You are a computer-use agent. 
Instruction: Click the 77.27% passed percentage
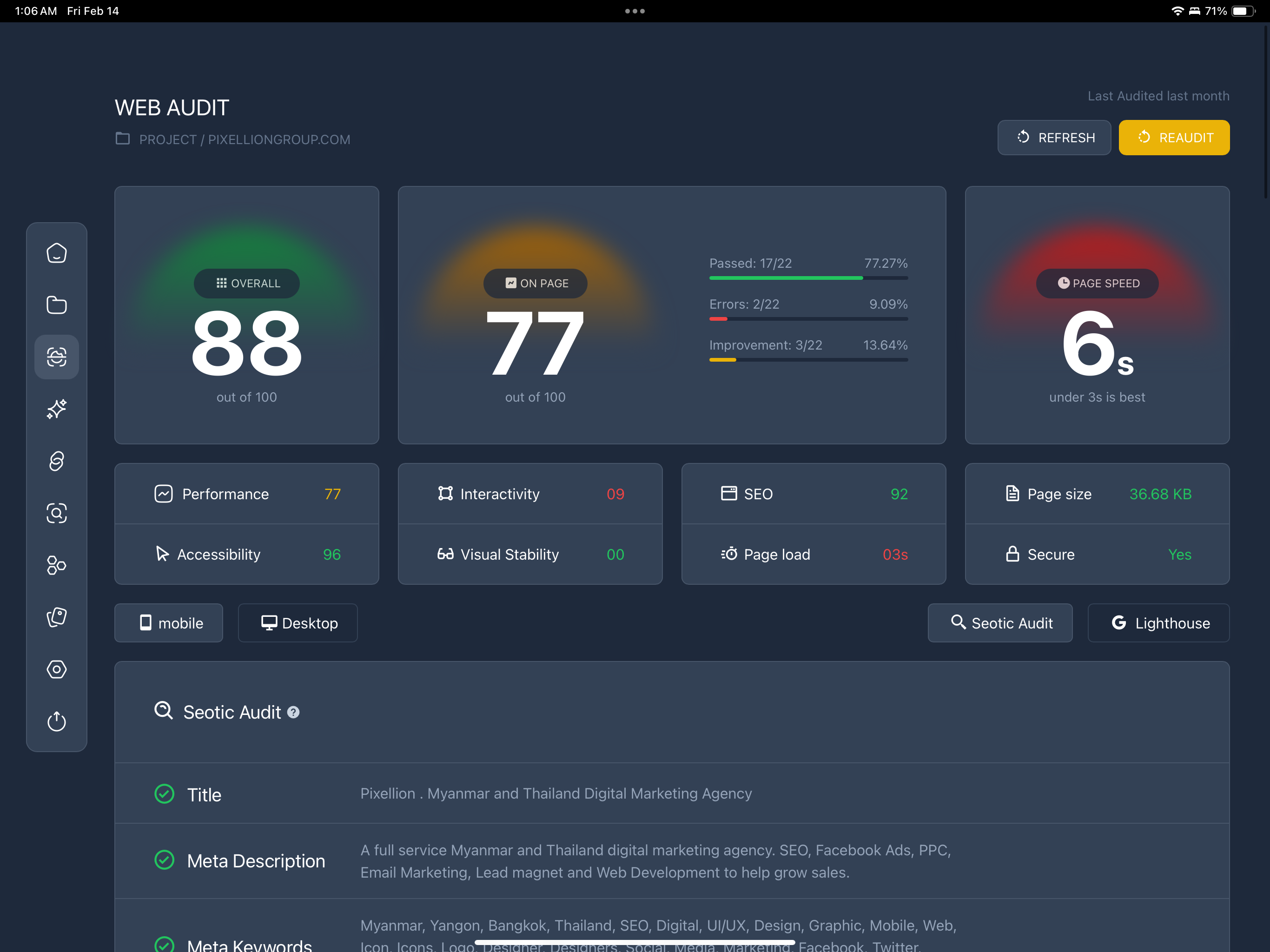(x=886, y=263)
